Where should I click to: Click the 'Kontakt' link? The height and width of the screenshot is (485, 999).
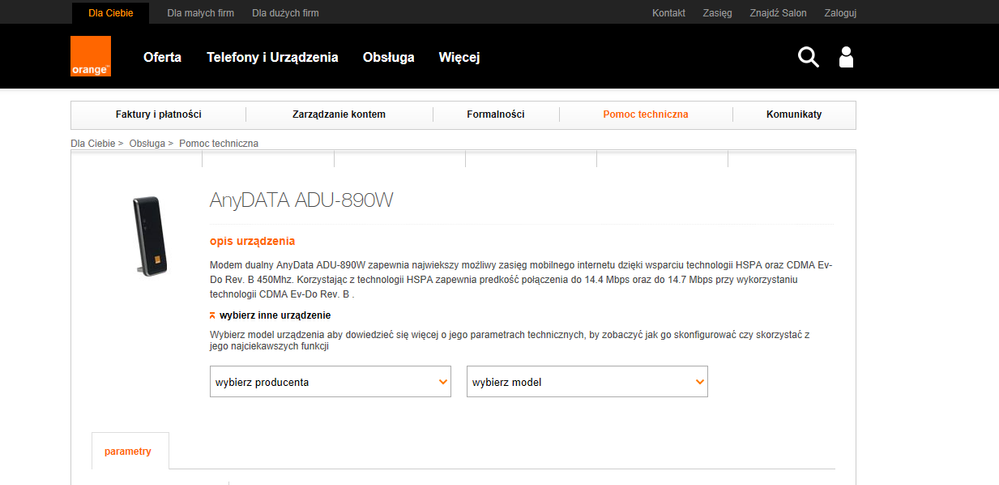(668, 13)
